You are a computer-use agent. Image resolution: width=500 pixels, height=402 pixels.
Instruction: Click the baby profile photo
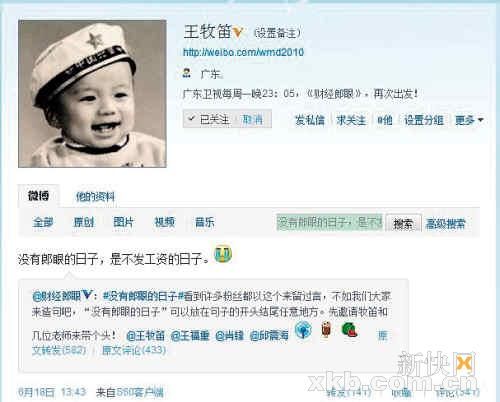click(92, 94)
